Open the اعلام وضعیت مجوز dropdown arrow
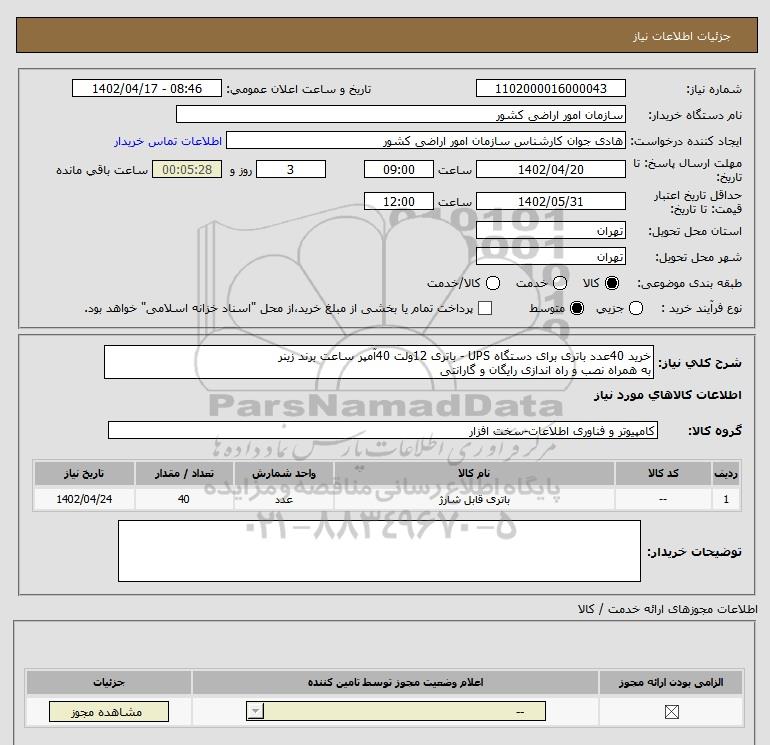The width and height of the screenshot is (770, 745). click(x=255, y=711)
